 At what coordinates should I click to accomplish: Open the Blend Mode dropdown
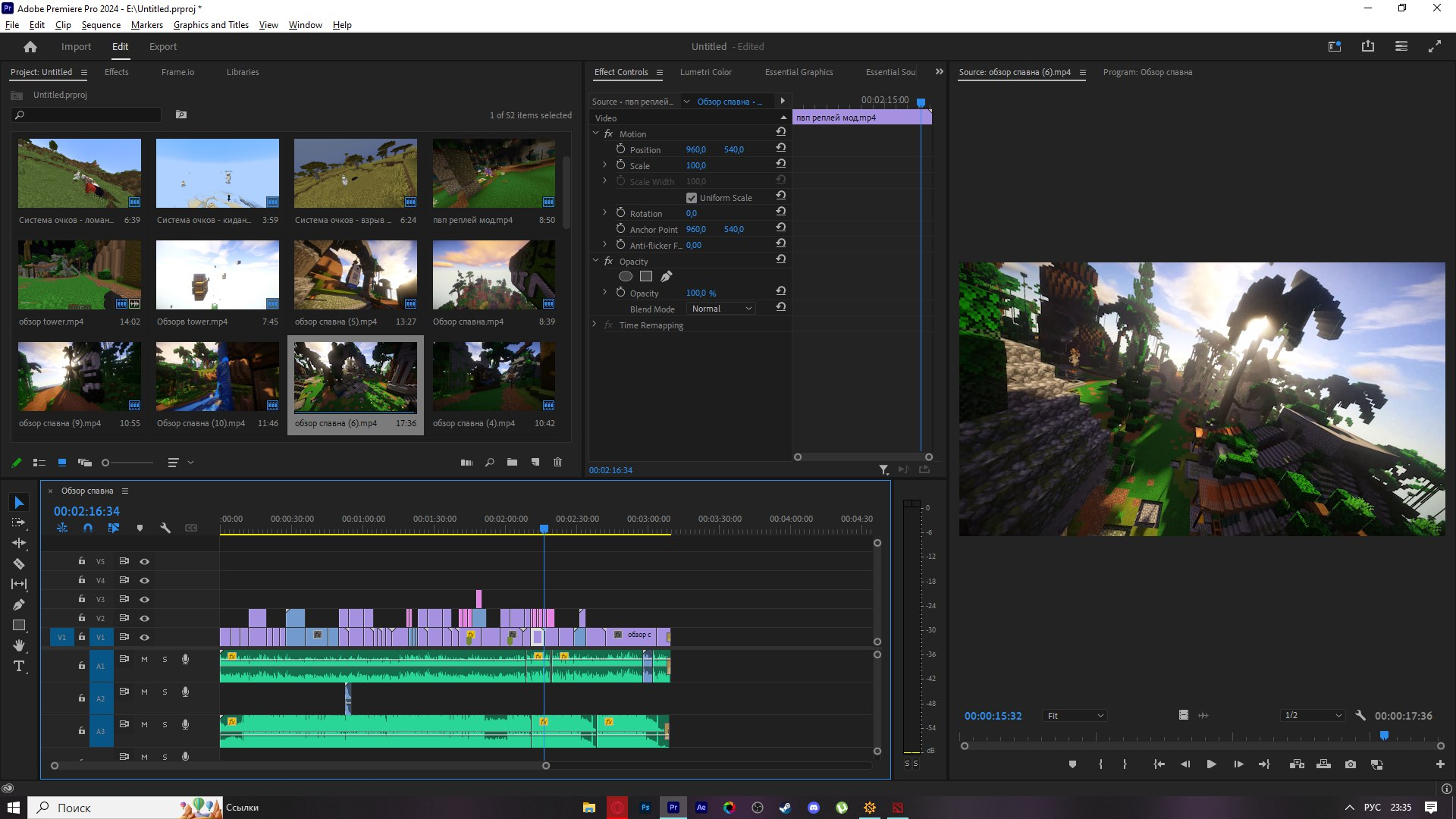click(721, 309)
